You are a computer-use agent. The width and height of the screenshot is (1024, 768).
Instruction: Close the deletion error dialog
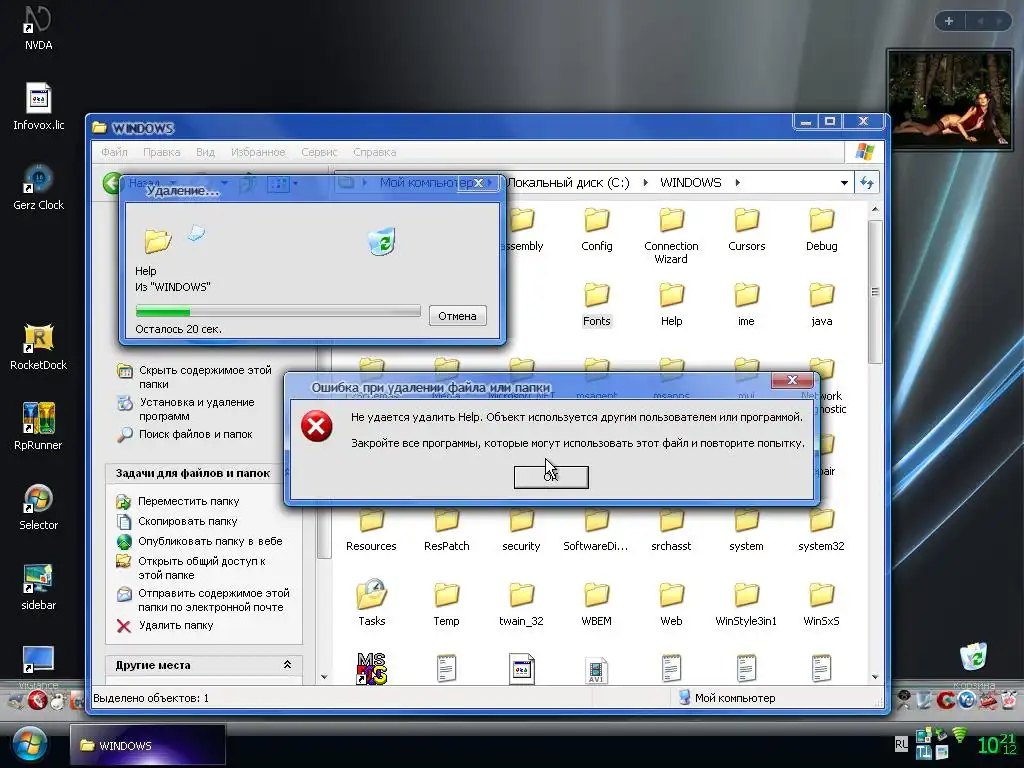click(x=792, y=380)
